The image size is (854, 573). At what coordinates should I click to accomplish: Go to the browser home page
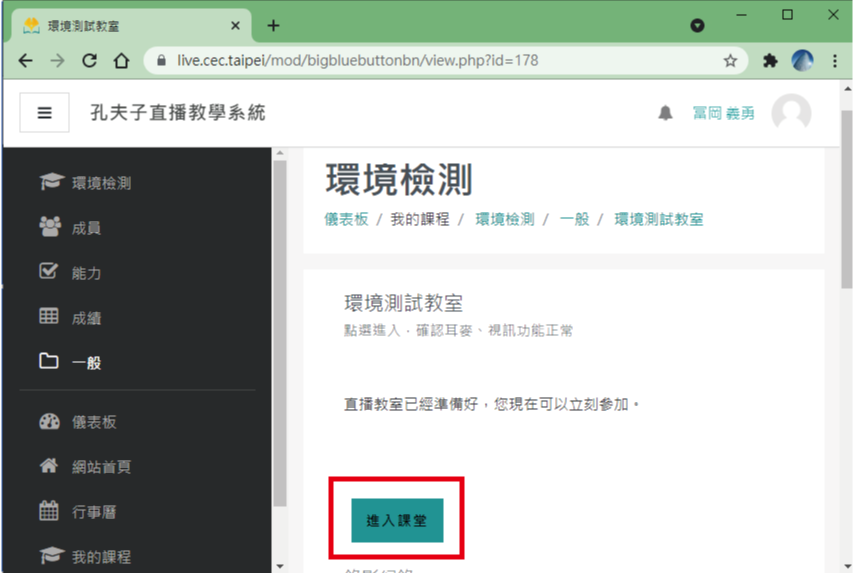[121, 60]
